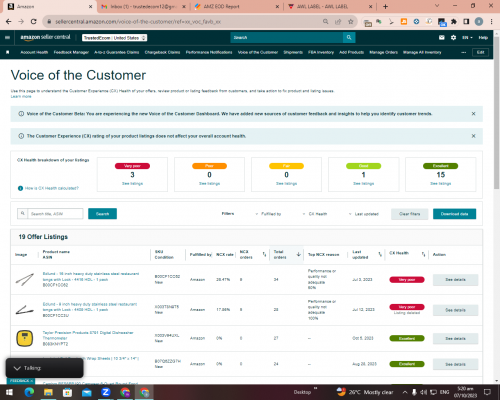Image resolution: width=500 pixels, height=400 pixels.
Task: Open A-to-z Guarantee Claims
Action: tap(116, 52)
